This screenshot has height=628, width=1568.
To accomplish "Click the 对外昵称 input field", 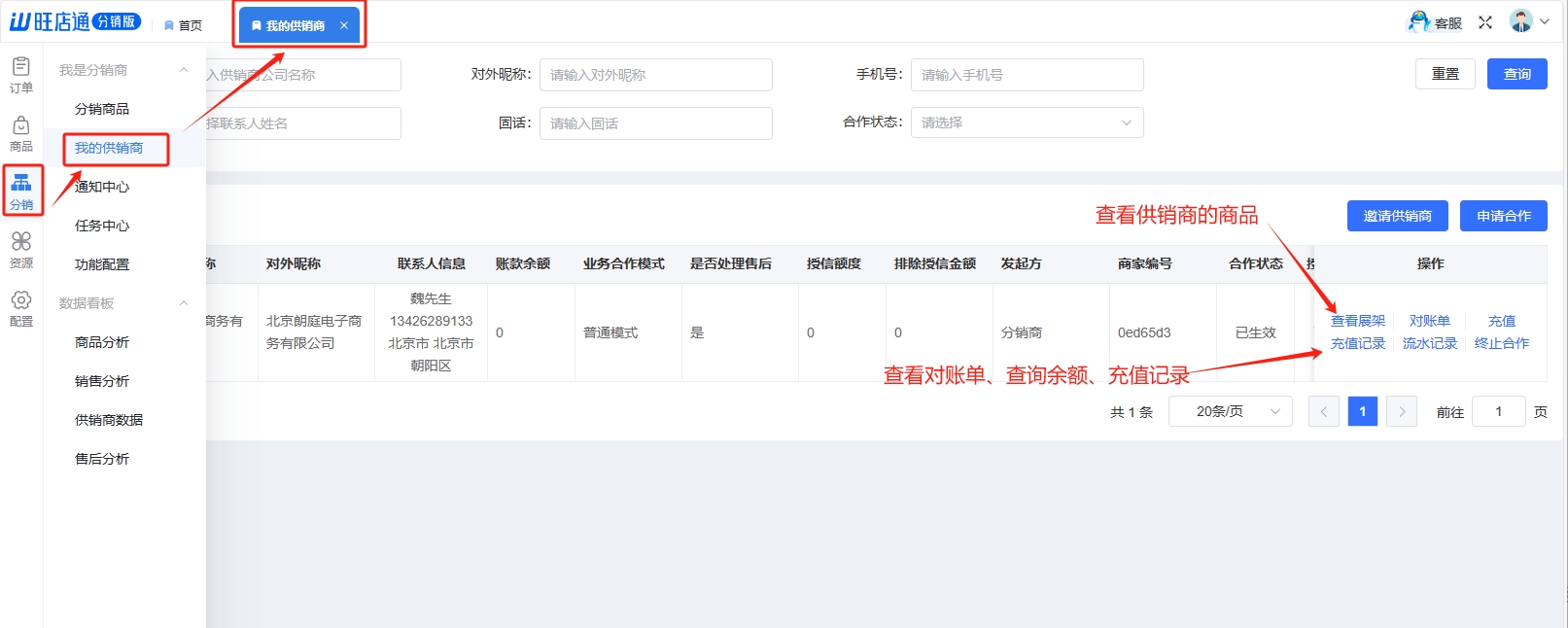I will (655, 75).
